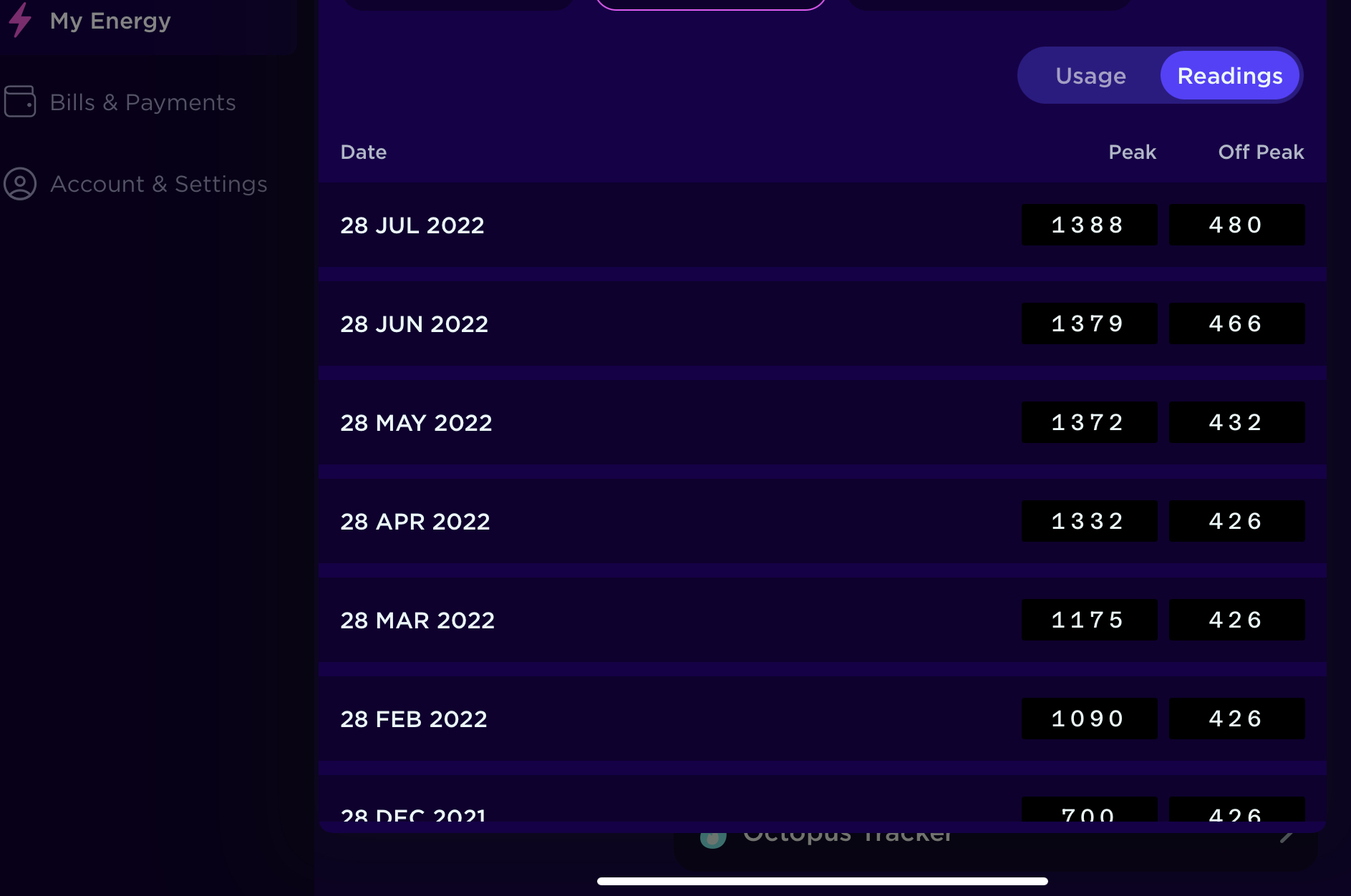Click the Peak column header

1132,152
